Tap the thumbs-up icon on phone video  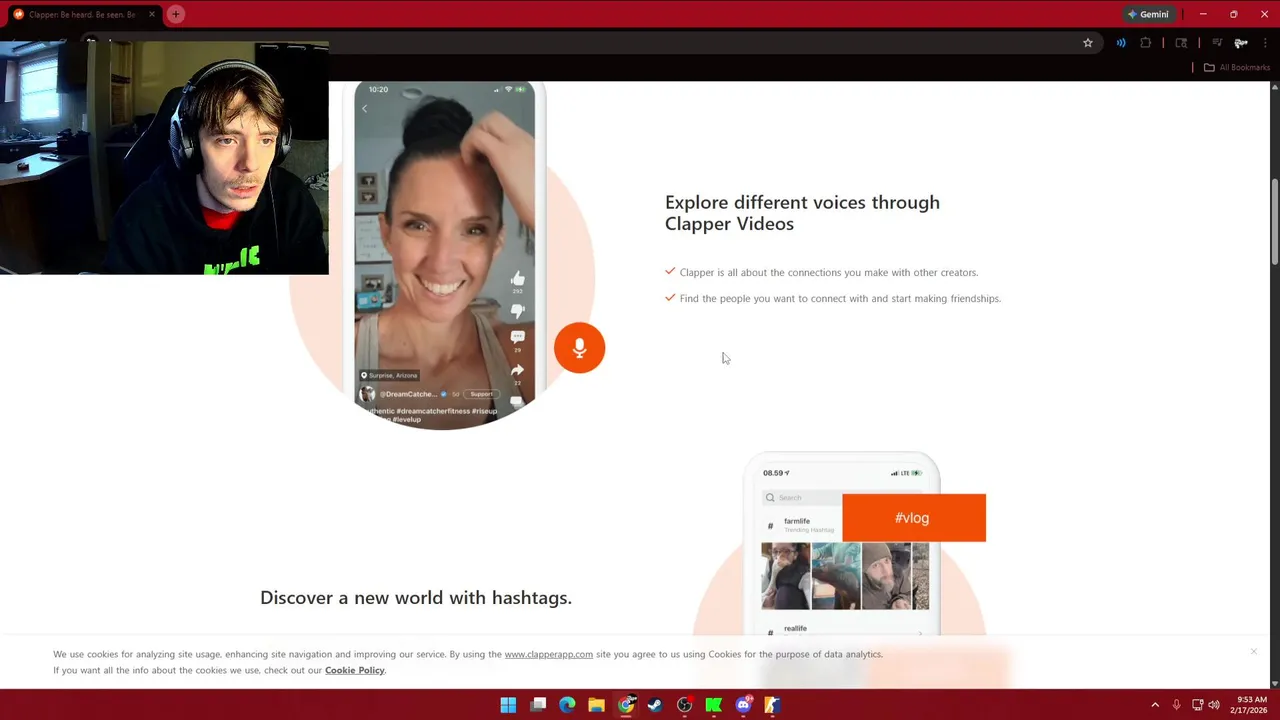[x=517, y=279]
